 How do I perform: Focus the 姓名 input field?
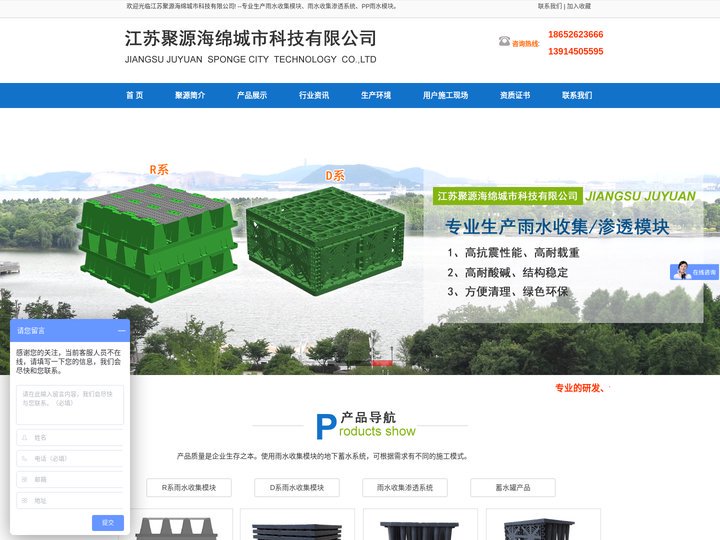(70, 438)
